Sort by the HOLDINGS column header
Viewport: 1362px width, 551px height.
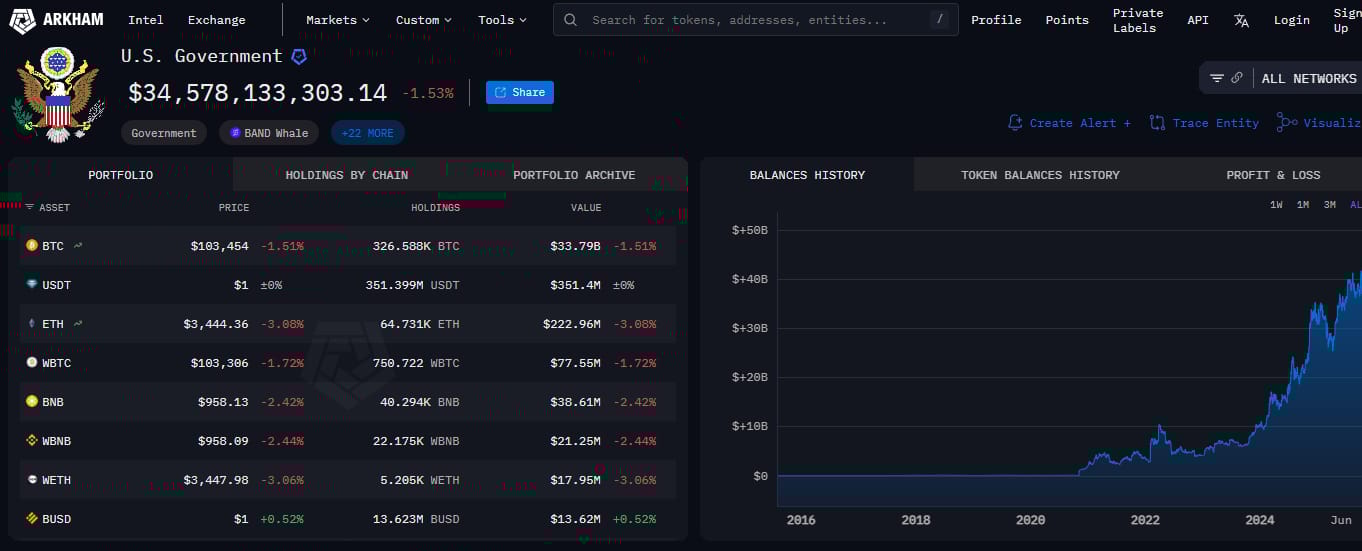(x=435, y=207)
